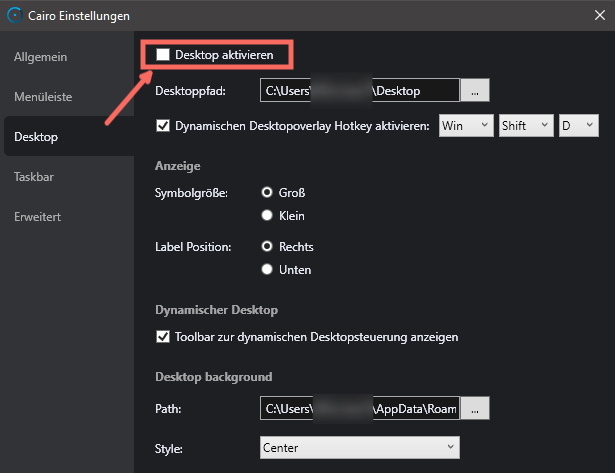The width and height of the screenshot is (615, 473).
Task: Choose Klein symbol size option
Action: tap(267, 215)
